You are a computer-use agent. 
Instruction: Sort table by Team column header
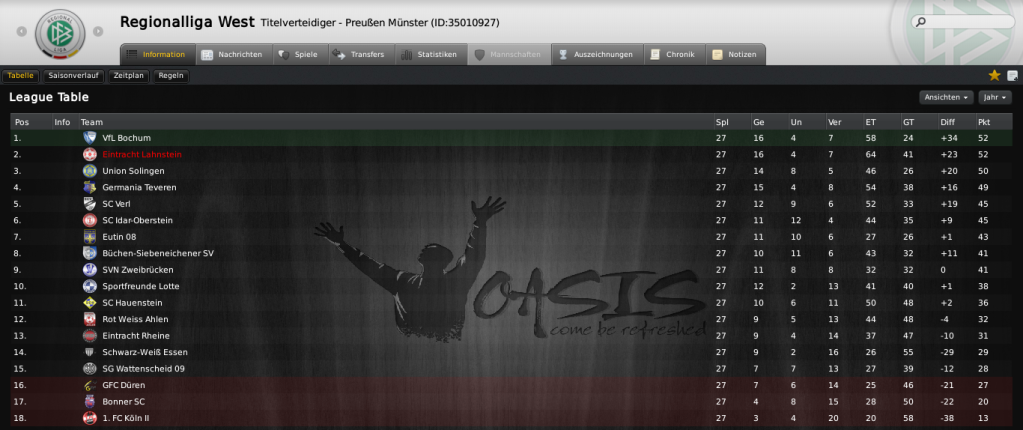click(91, 122)
